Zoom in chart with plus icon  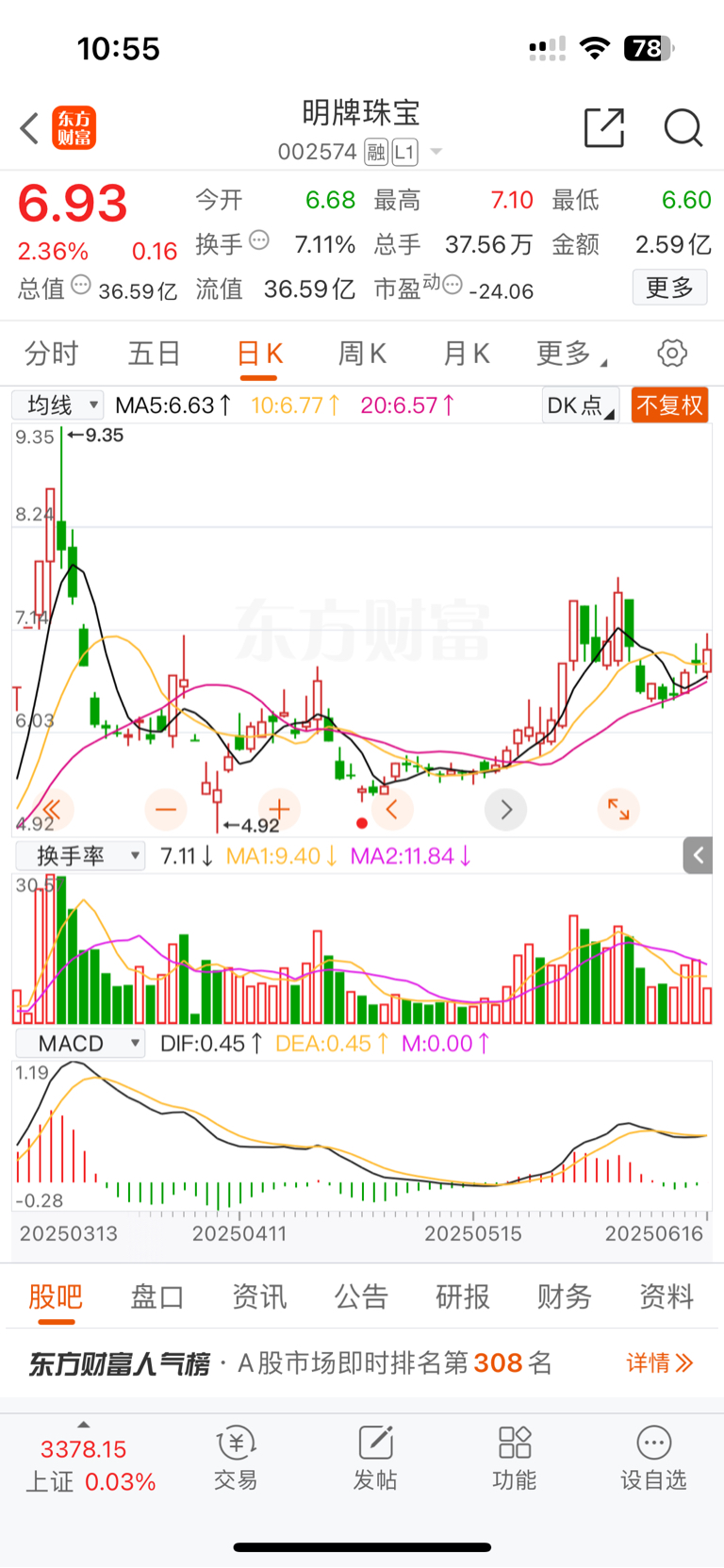coord(279,809)
